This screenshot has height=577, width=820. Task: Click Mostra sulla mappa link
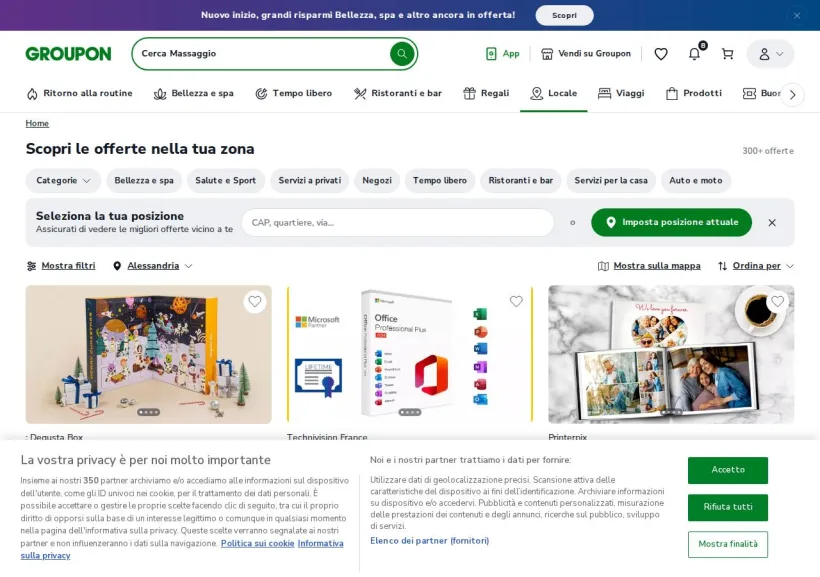pos(649,266)
